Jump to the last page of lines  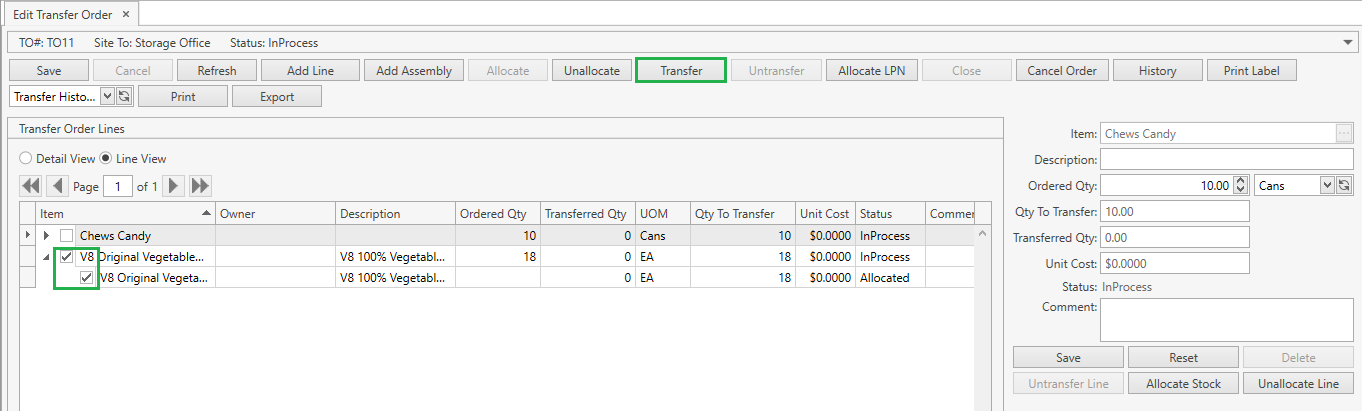200,186
